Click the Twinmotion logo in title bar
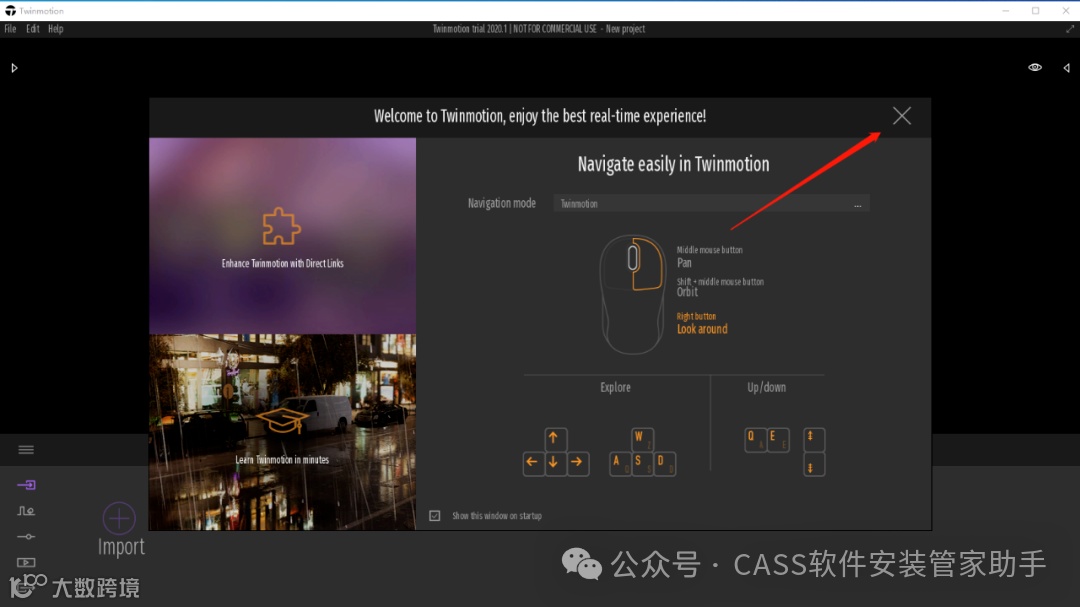The height and width of the screenshot is (607, 1080). [x=10, y=10]
